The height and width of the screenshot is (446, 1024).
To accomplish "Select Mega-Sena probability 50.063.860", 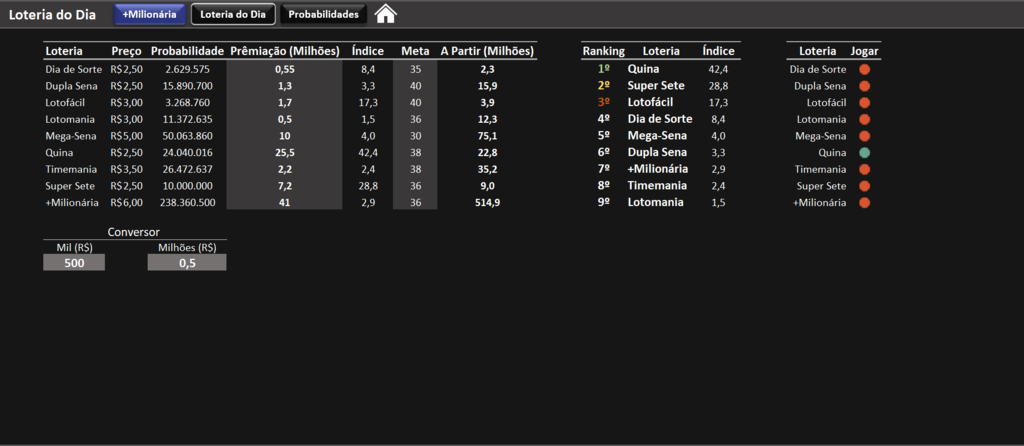I will click(187, 136).
